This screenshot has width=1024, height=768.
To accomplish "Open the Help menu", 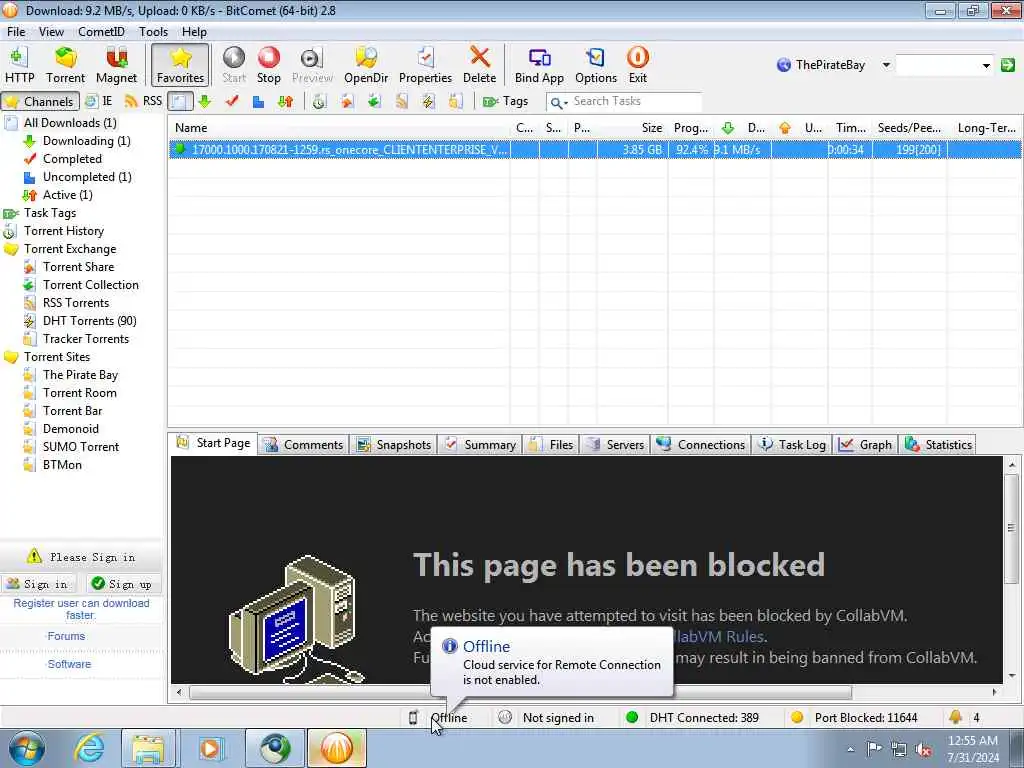I will [x=194, y=31].
